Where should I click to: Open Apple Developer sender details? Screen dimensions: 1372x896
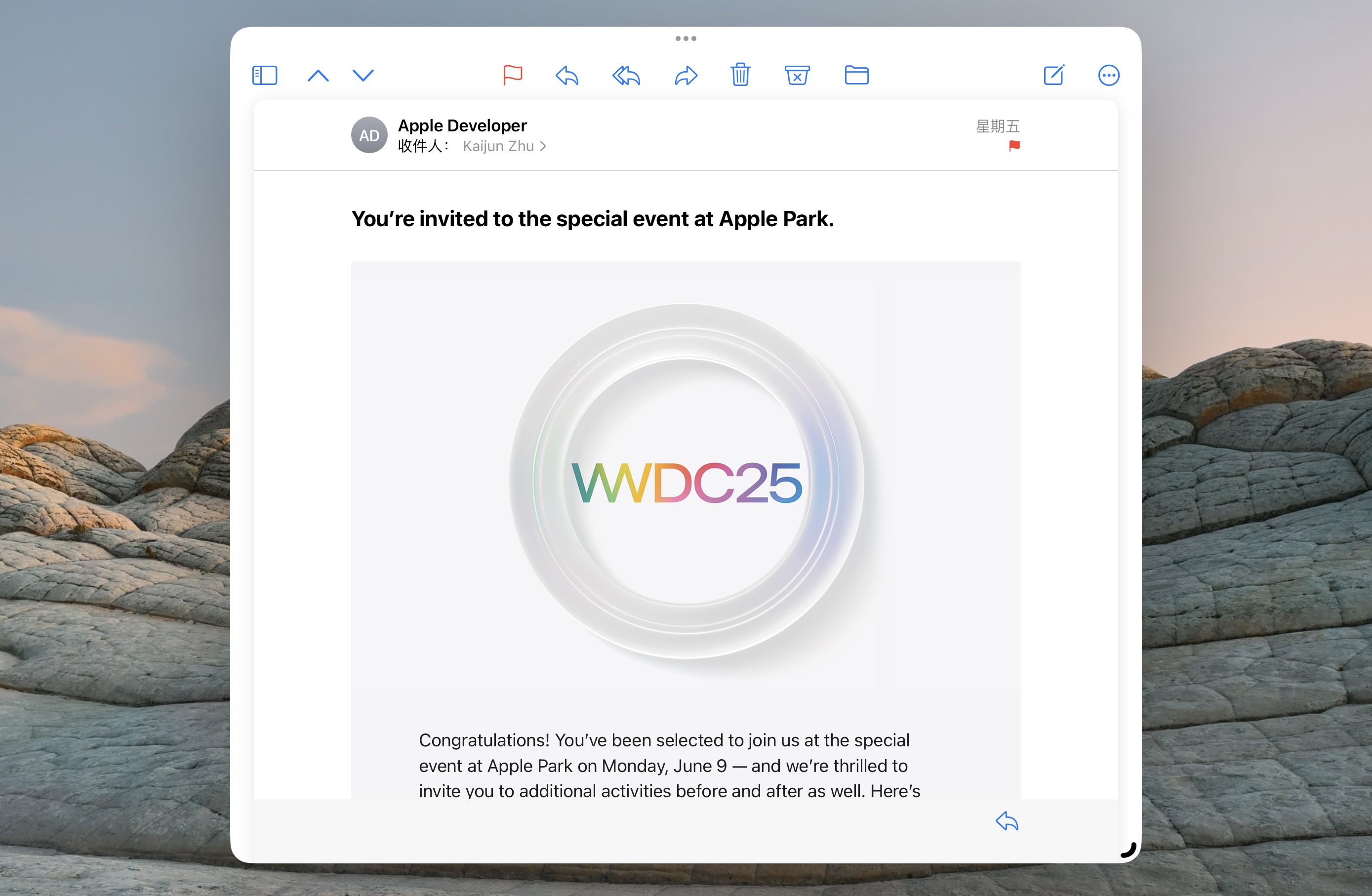(x=462, y=125)
